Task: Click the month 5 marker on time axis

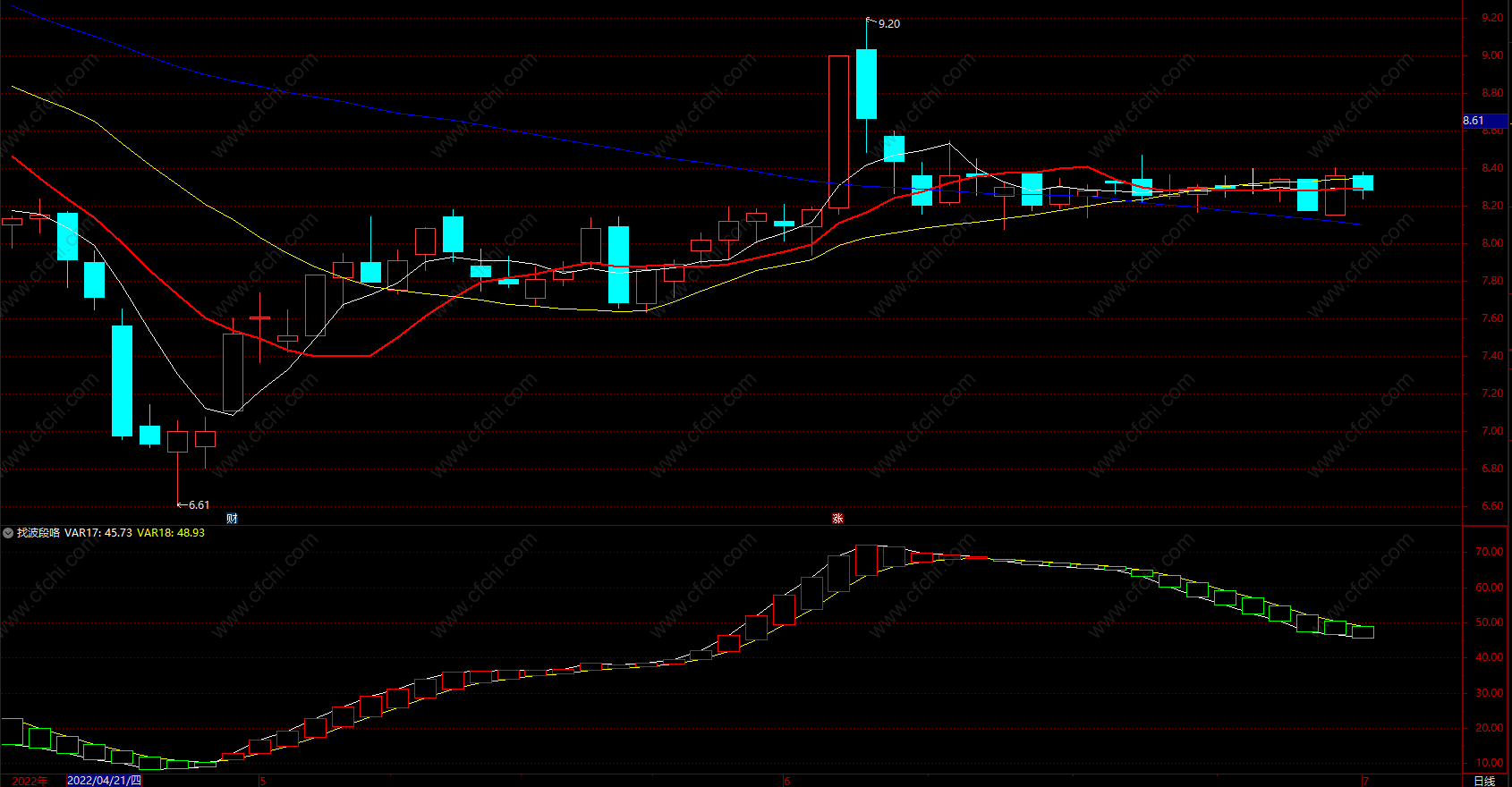Action: click(263, 781)
